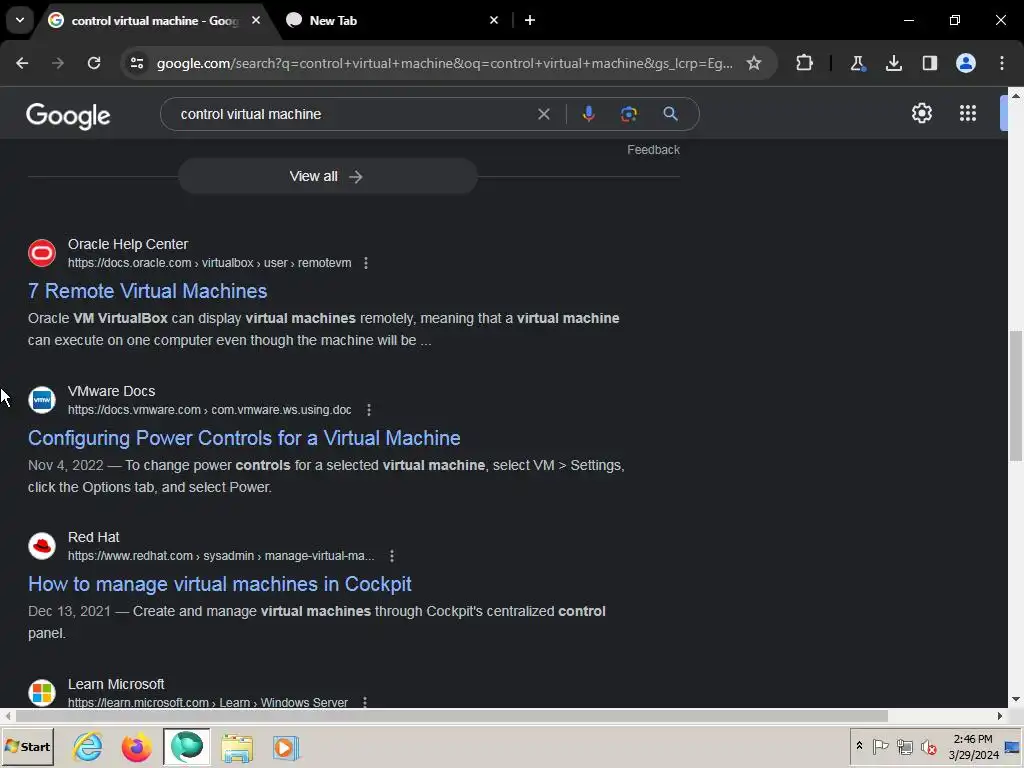Click the docs.oracle.com URL breadcrumb
The height and width of the screenshot is (768, 1024).
(x=210, y=263)
